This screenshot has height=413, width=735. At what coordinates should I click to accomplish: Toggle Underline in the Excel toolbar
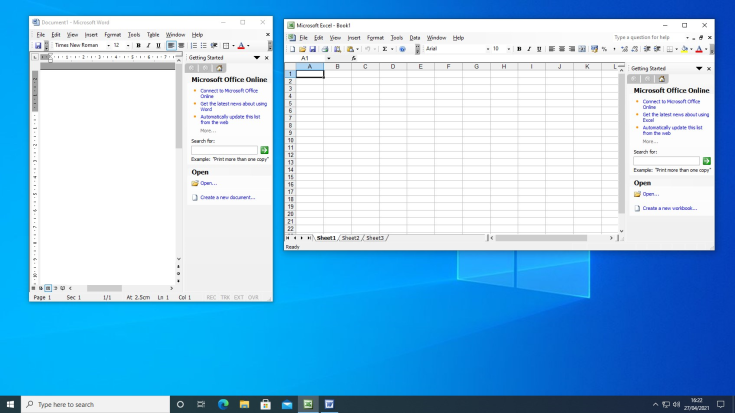(539, 49)
